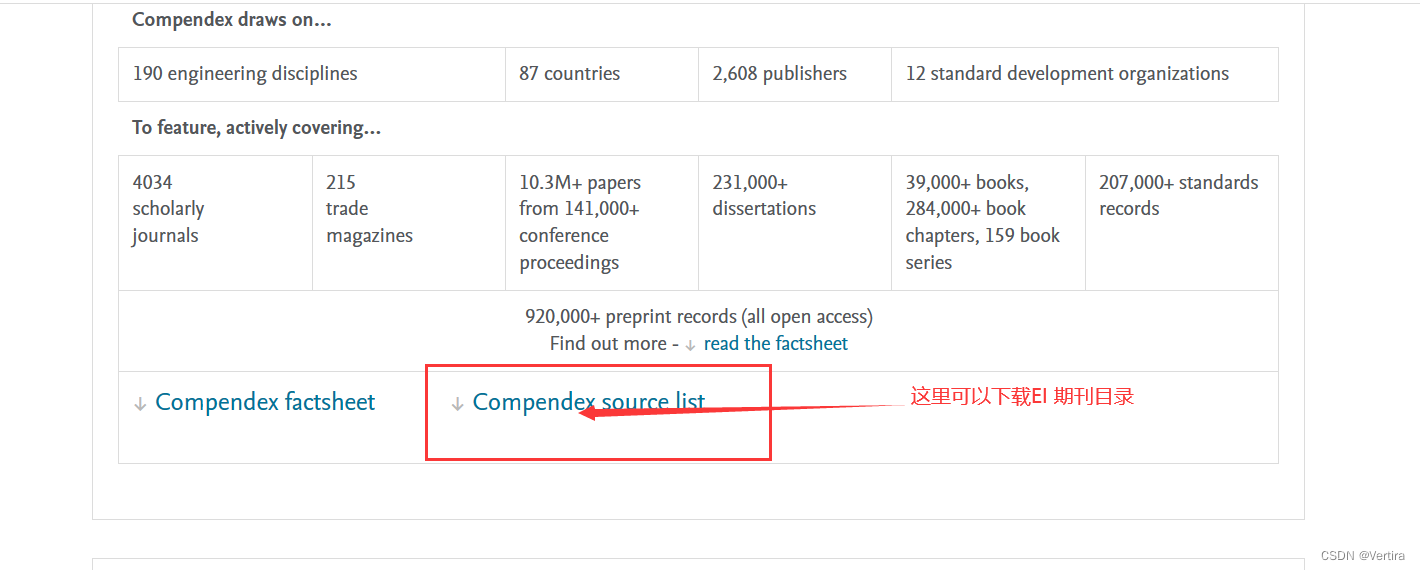Viewport: 1420px width, 570px height.
Task: Select the '207,000+ standards records' cell
Action: point(1182,223)
